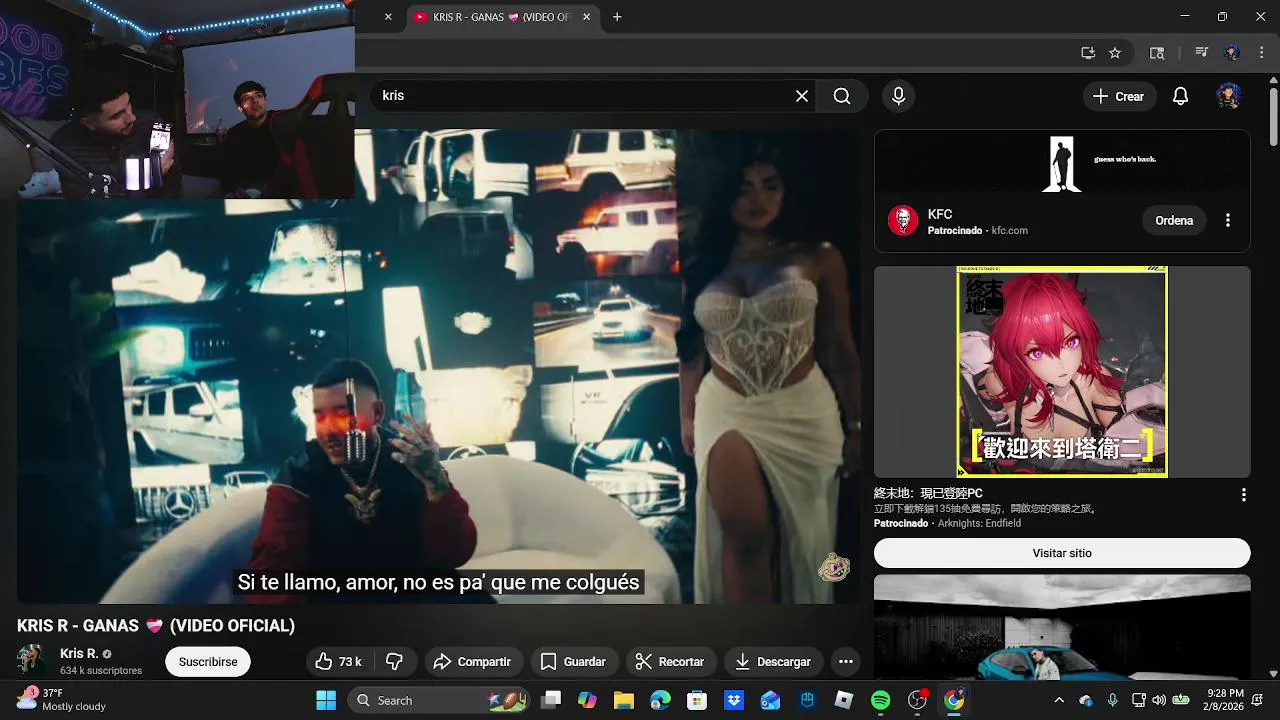The height and width of the screenshot is (720, 1280).
Task: Open the Chrome three-dot menu
Action: click(1261, 53)
